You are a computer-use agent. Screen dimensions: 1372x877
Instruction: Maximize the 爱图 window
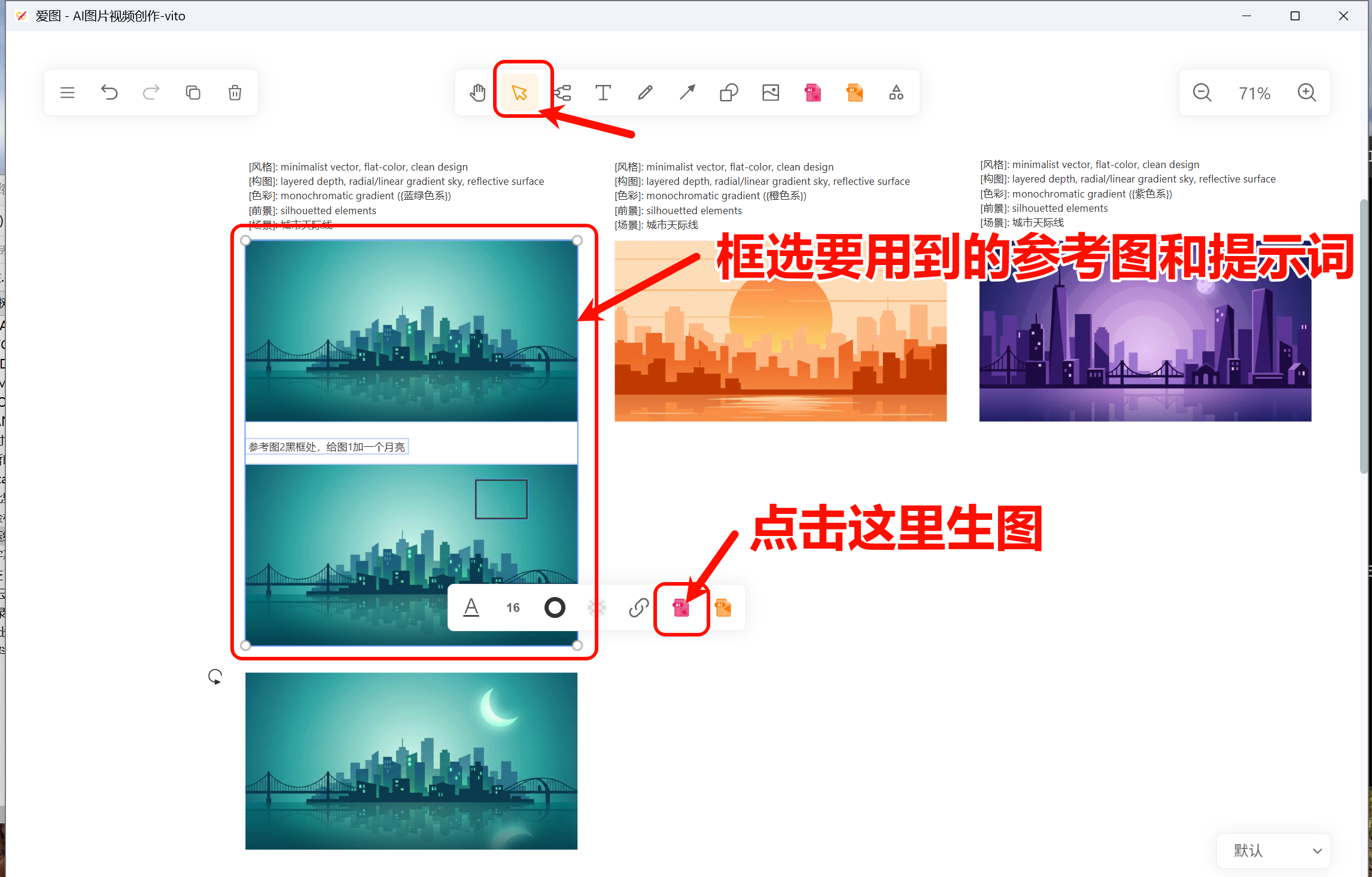coord(1295,16)
